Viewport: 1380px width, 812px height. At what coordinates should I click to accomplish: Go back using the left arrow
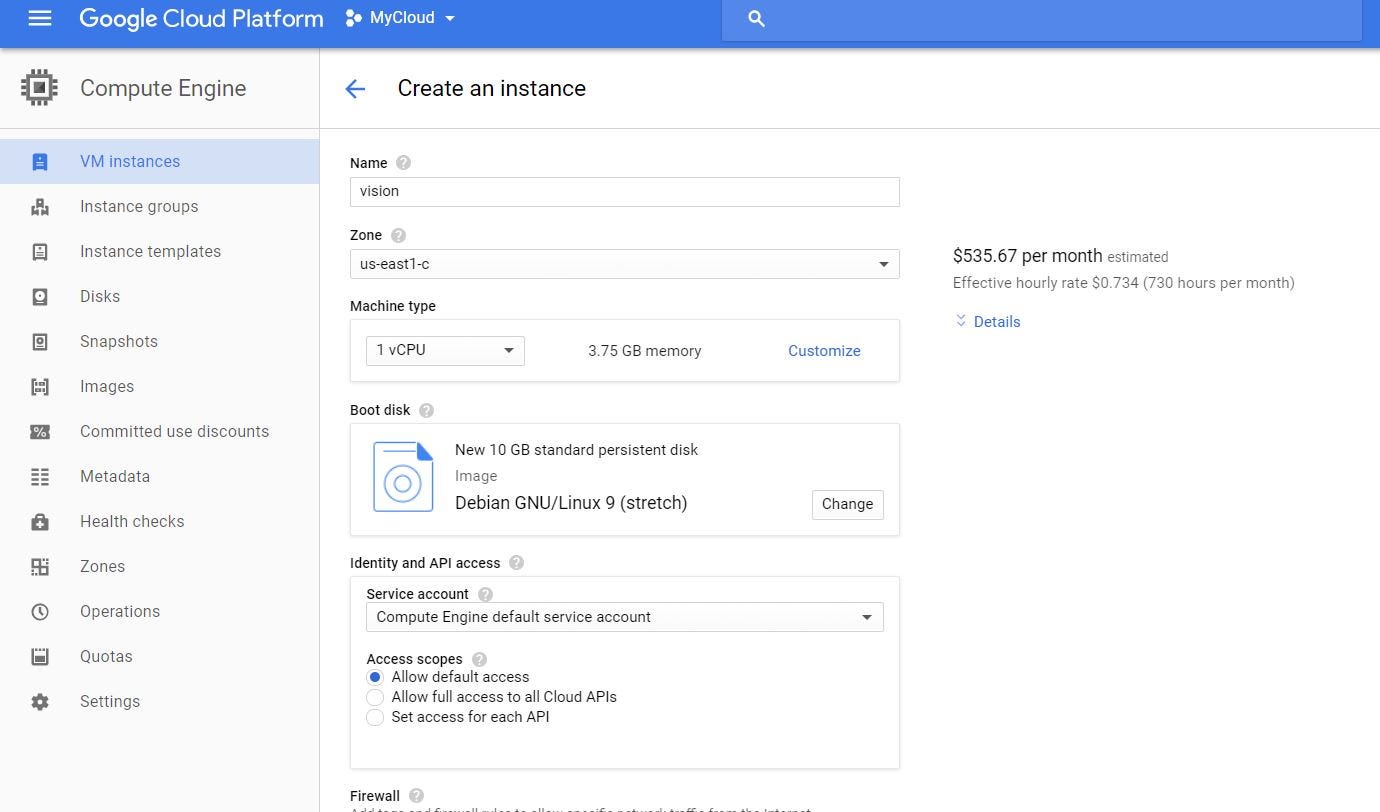point(355,89)
